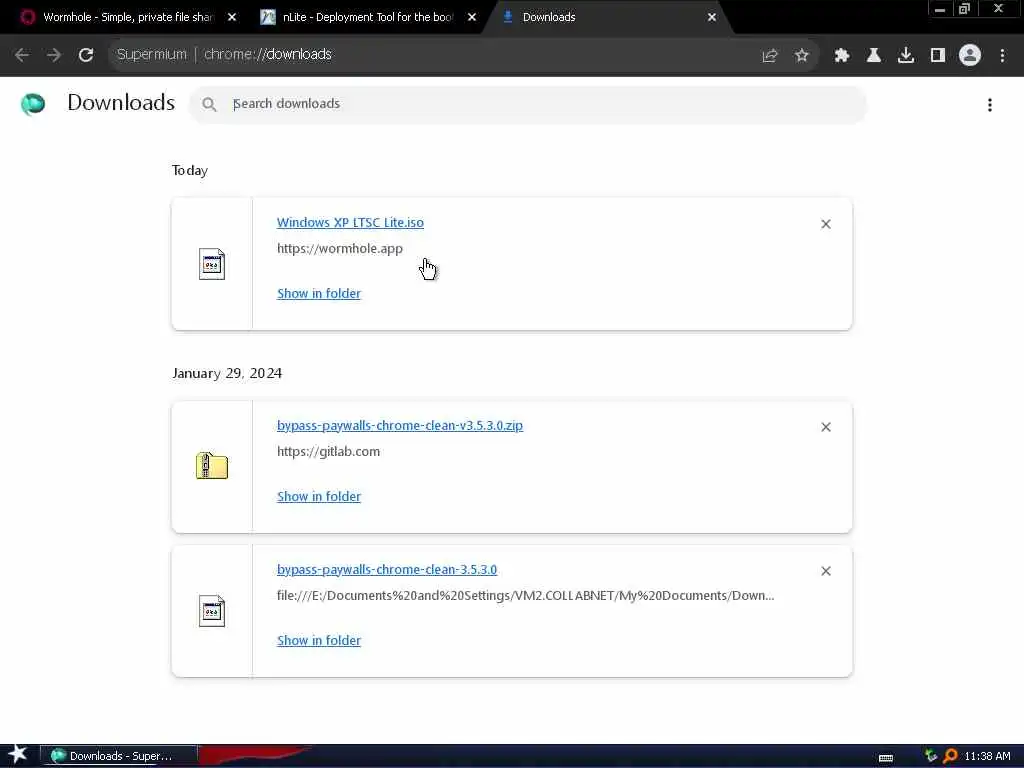Show Windows XP LTSC Lite.iso in folder
Image resolution: width=1024 pixels, height=768 pixels.
pyautogui.click(x=319, y=293)
